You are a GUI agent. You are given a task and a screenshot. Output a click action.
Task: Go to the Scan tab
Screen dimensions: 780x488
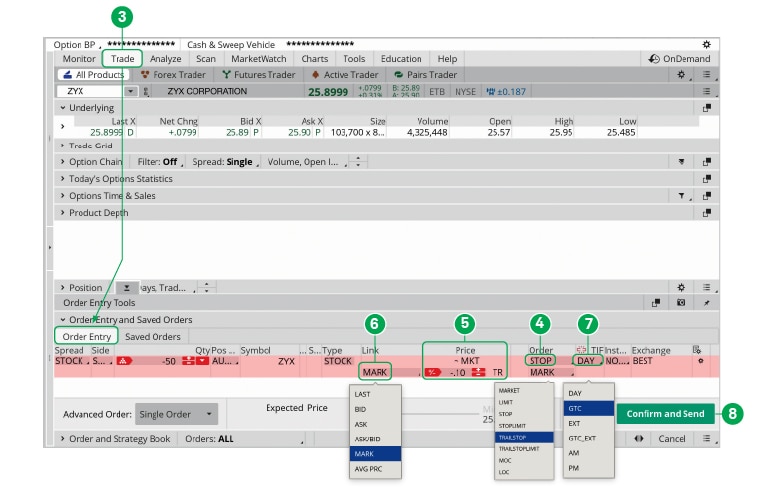[205, 59]
